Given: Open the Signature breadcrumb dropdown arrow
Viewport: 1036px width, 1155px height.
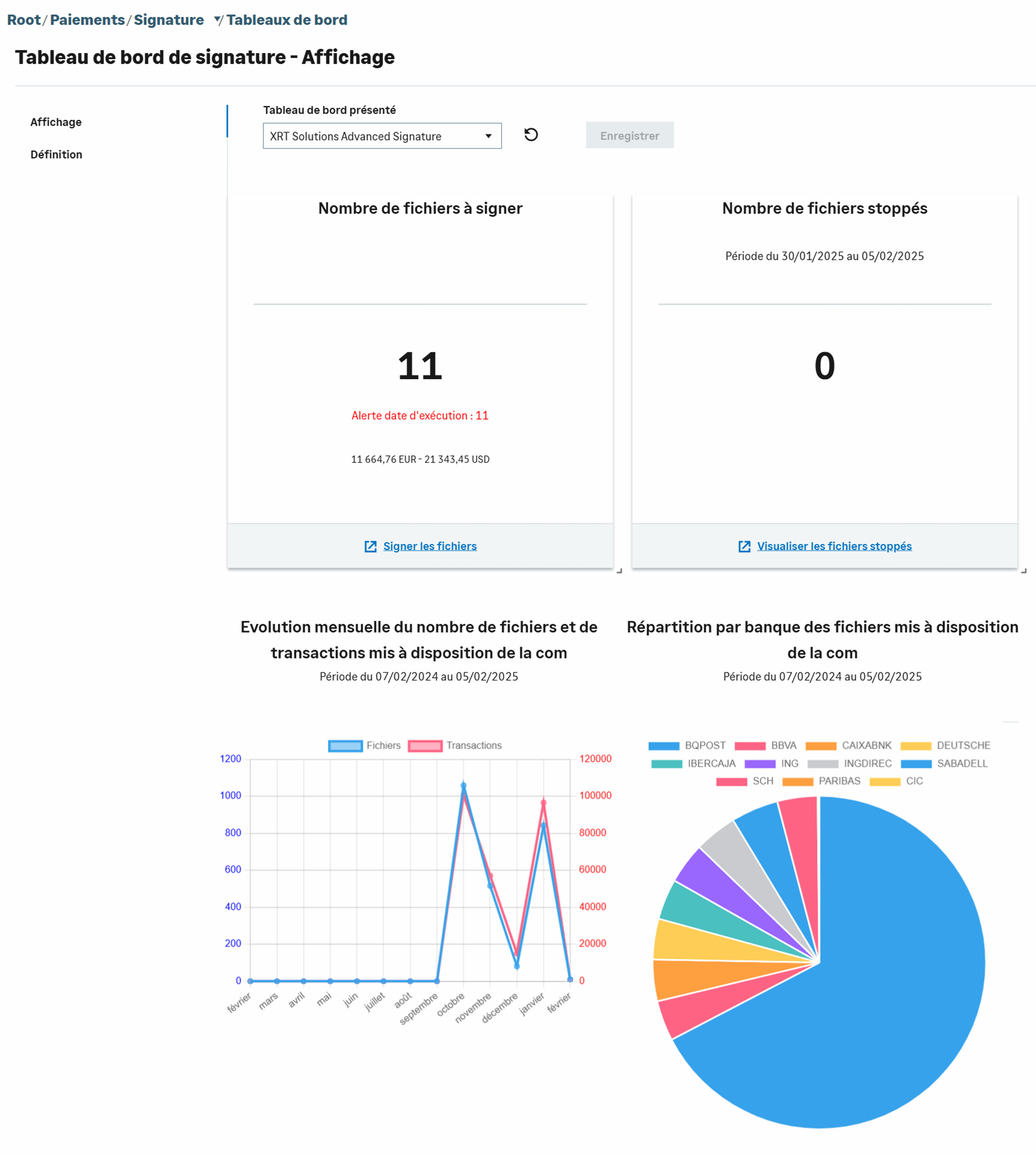Looking at the screenshot, I should coord(217,20).
